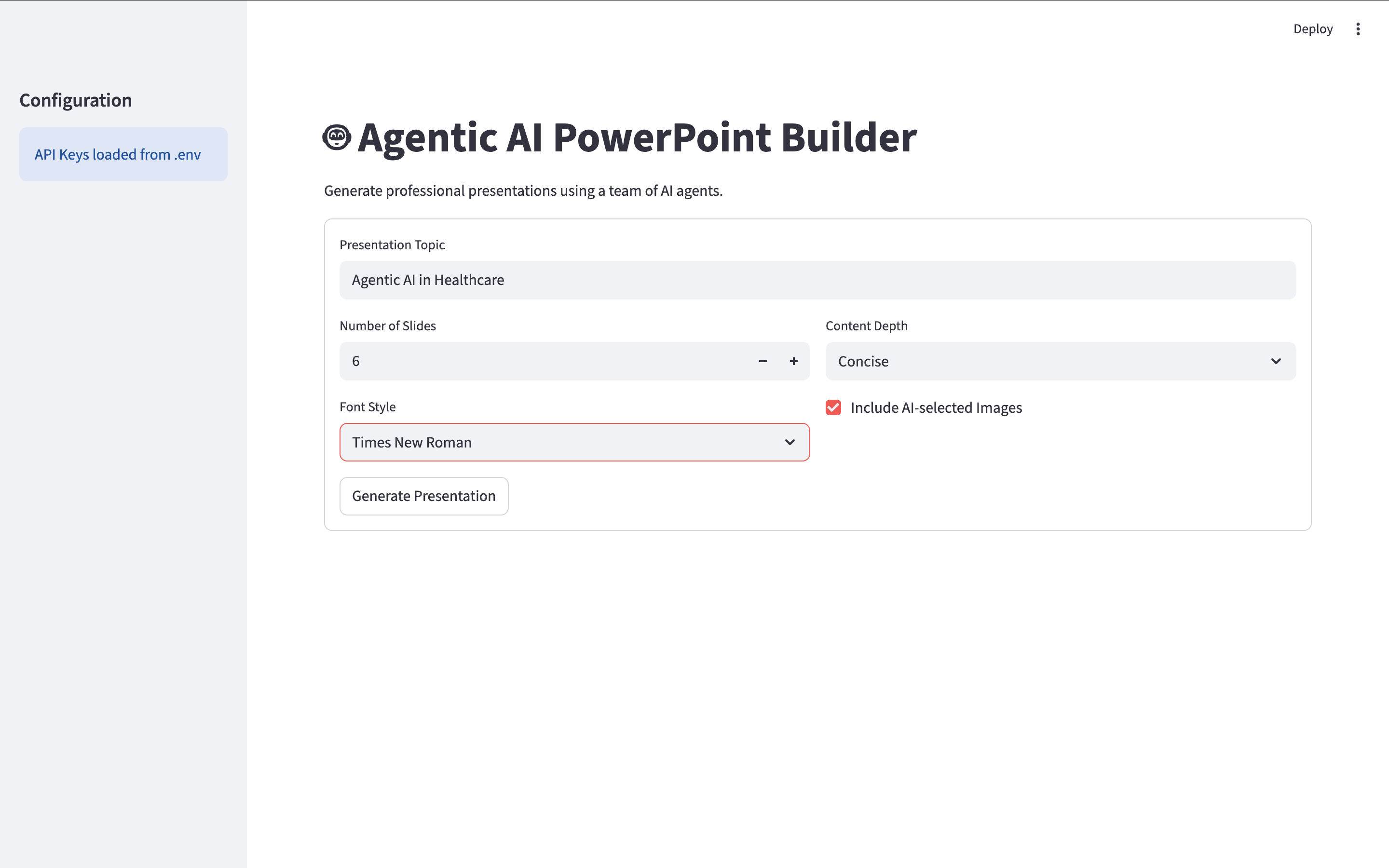Image resolution: width=1389 pixels, height=868 pixels.
Task: Click the Presentation Topic label
Action: coord(392,245)
